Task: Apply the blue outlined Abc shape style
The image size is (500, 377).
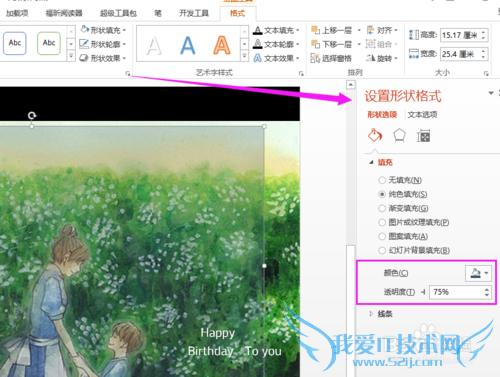Action: [x=15, y=43]
